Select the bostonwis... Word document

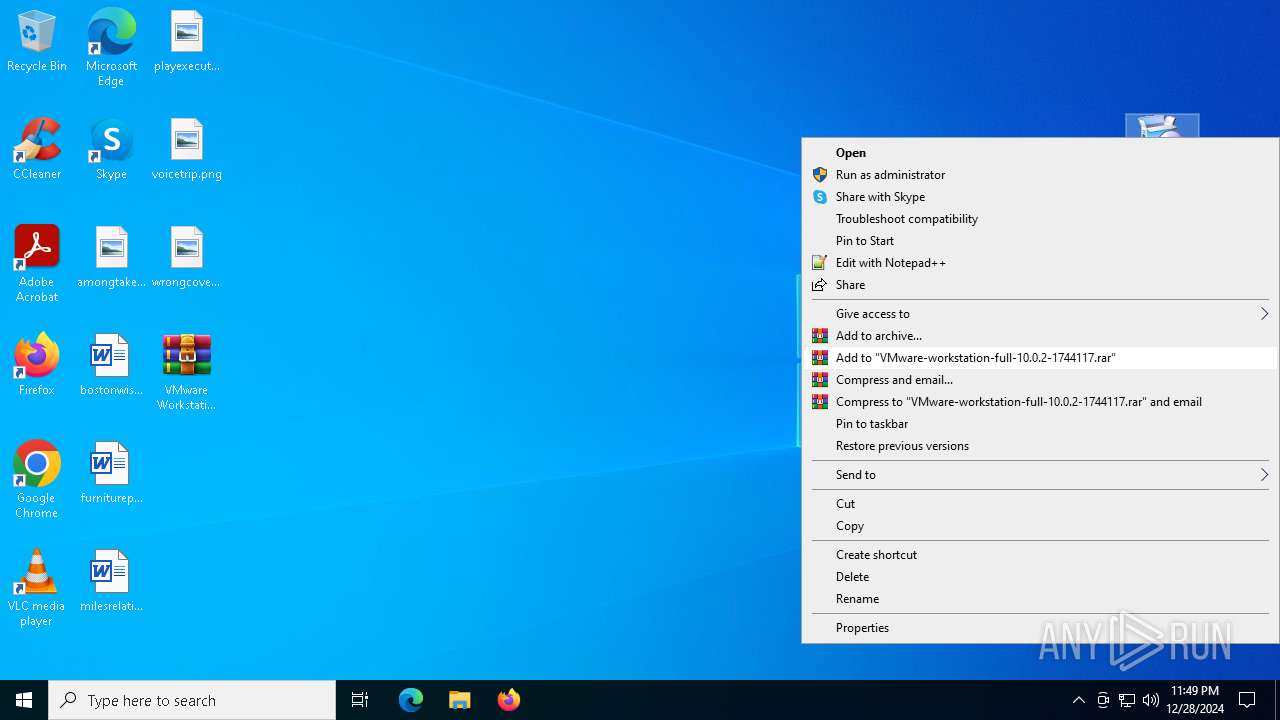pyautogui.click(x=111, y=365)
